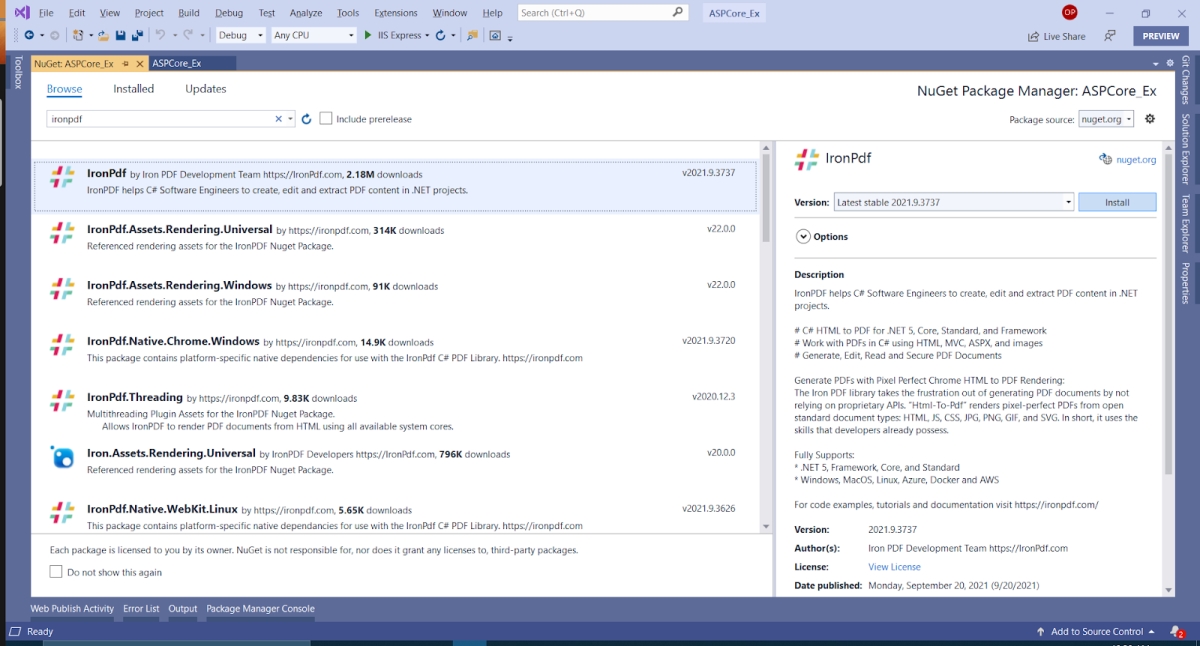
Task: Open the Error List tab
Action: point(141,609)
